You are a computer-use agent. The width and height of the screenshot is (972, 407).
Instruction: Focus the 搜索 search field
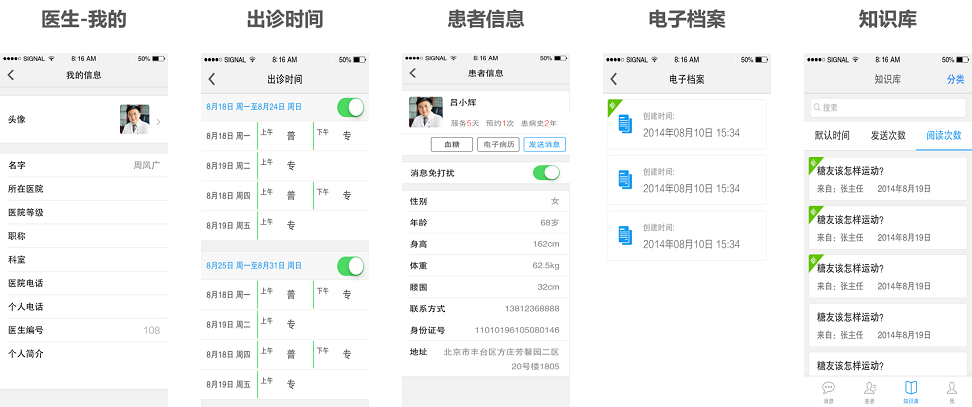click(x=888, y=107)
